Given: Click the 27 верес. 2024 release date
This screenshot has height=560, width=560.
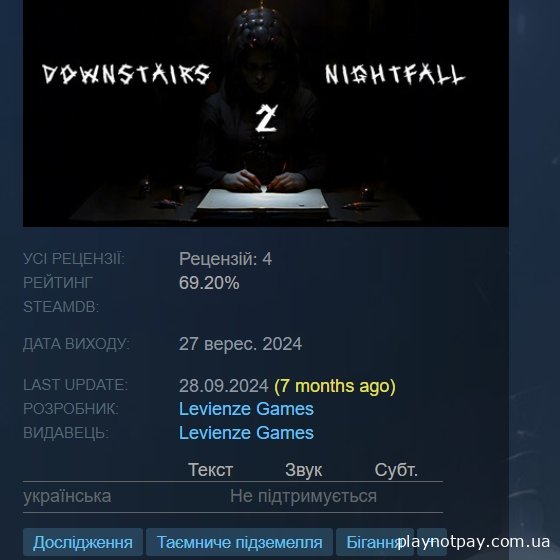Looking at the screenshot, I should click(240, 344).
